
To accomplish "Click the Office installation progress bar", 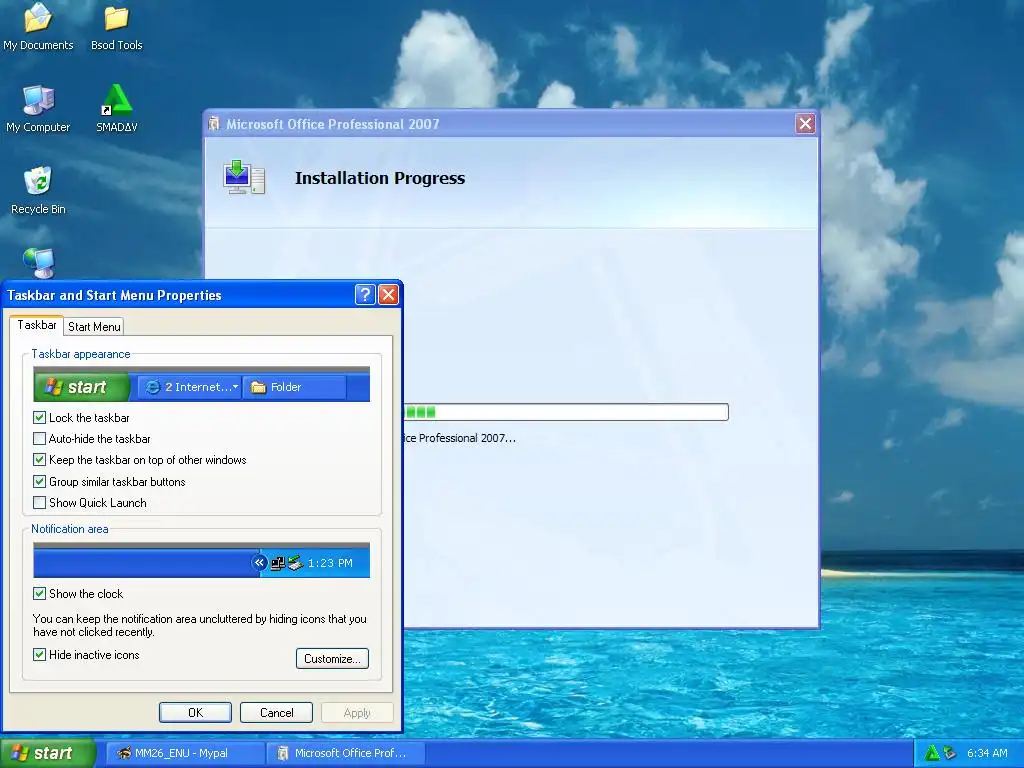I will (x=566, y=412).
